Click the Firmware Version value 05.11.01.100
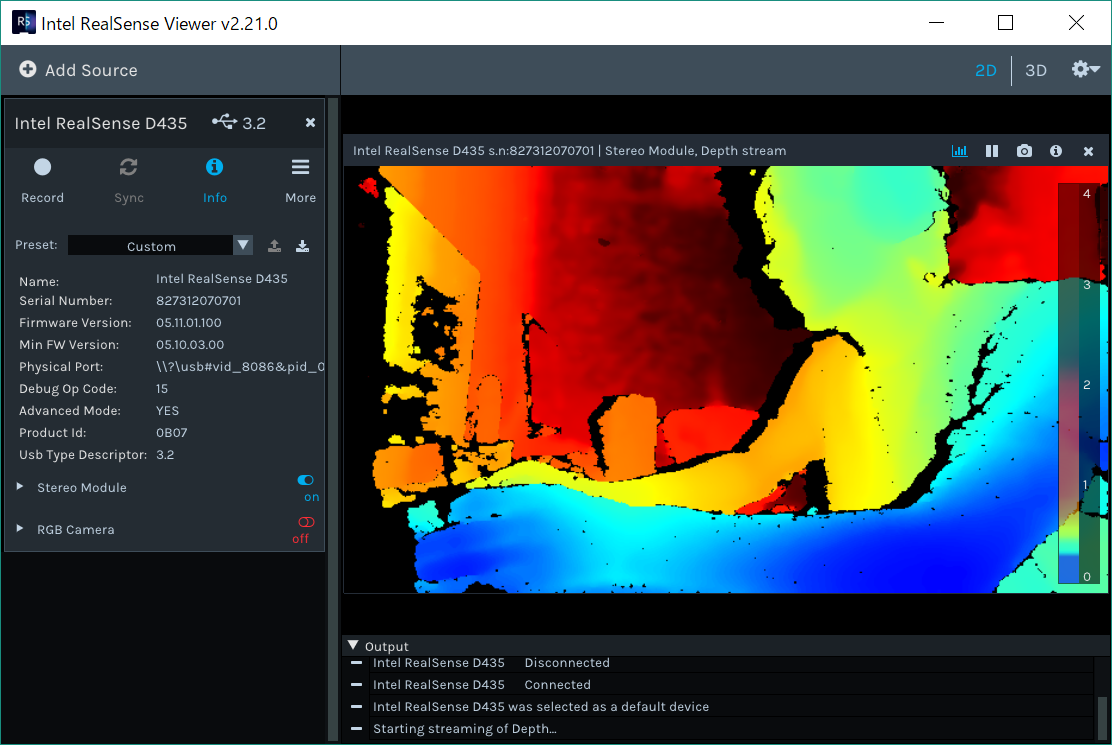The width and height of the screenshot is (1112, 745). (x=189, y=323)
